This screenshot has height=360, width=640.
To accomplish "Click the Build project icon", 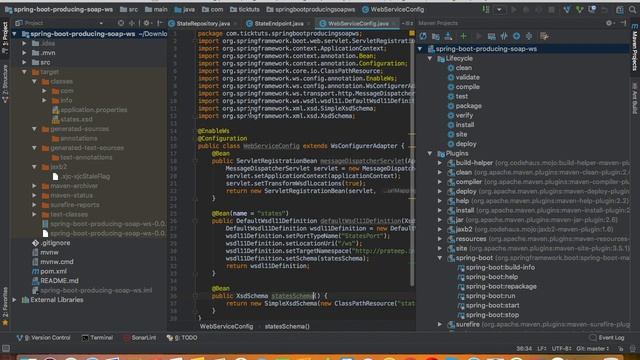I will [486, 9].
